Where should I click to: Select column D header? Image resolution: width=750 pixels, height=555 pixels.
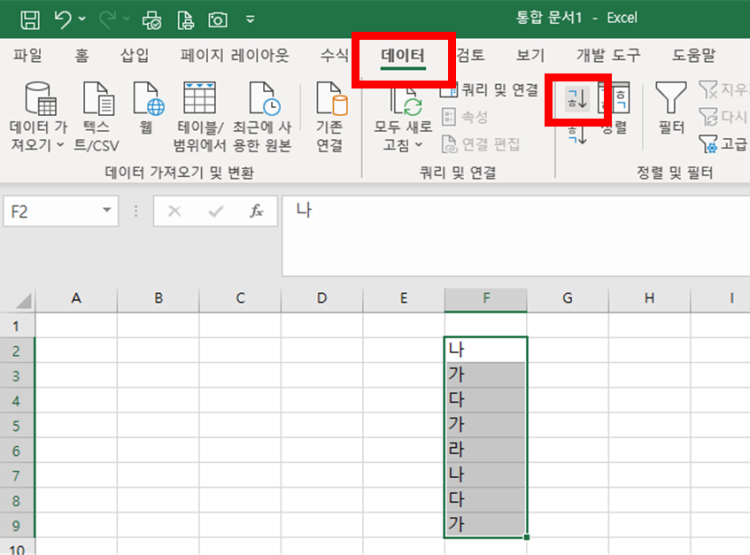pos(322,299)
